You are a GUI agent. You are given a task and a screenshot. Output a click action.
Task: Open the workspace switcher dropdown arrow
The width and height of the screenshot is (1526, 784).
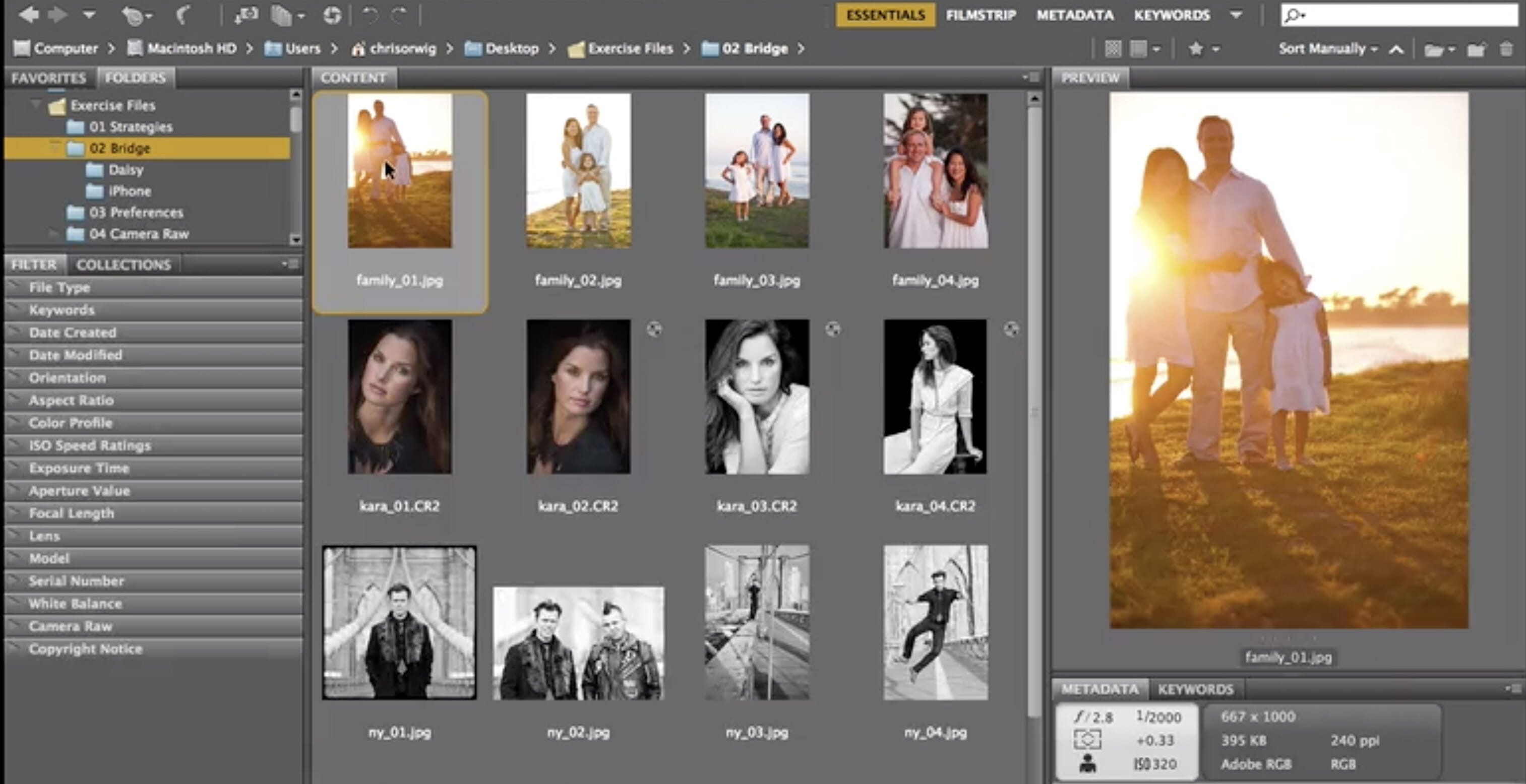point(1236,15)
